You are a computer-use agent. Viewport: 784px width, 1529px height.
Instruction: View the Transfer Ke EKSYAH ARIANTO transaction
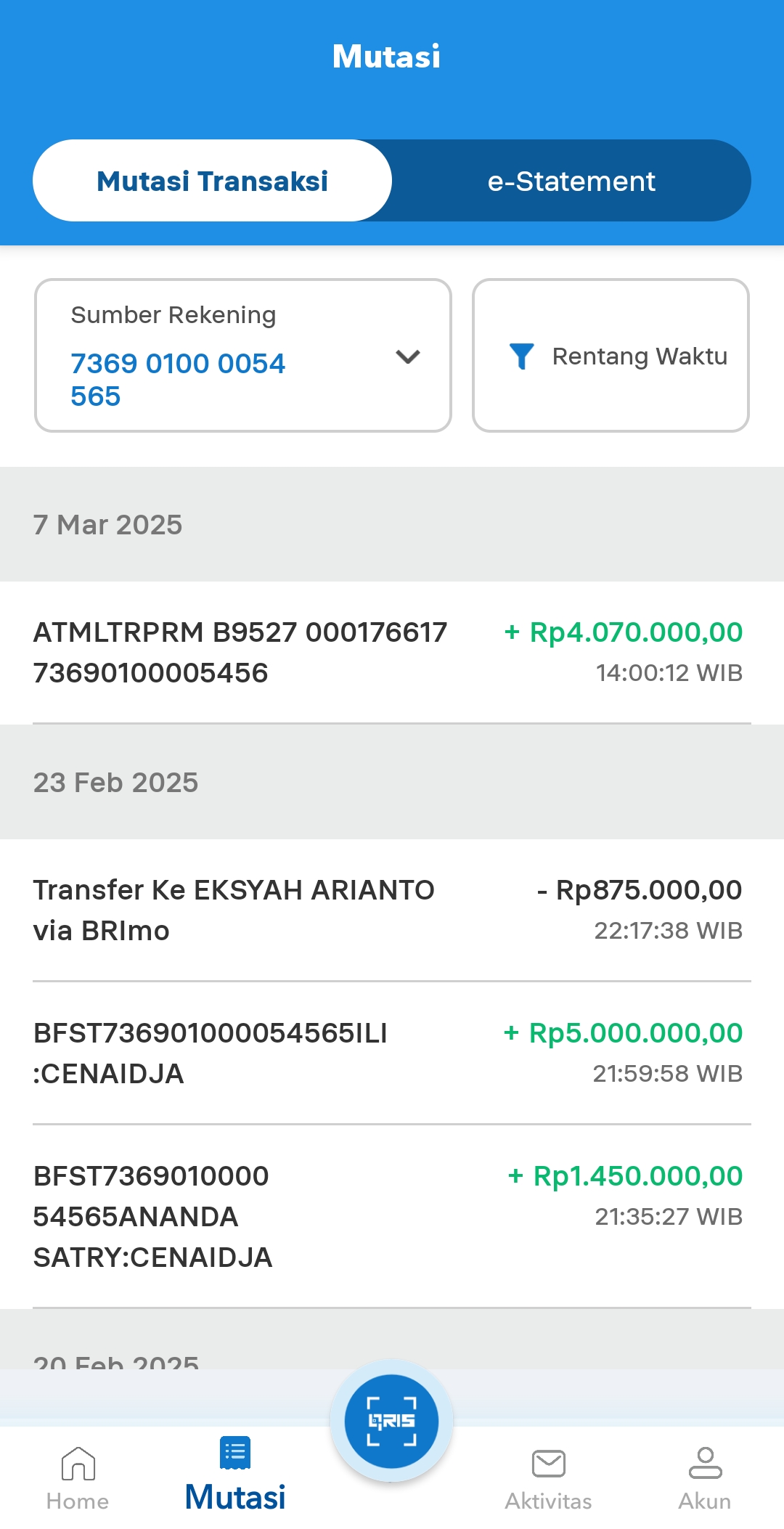[234, 910]
